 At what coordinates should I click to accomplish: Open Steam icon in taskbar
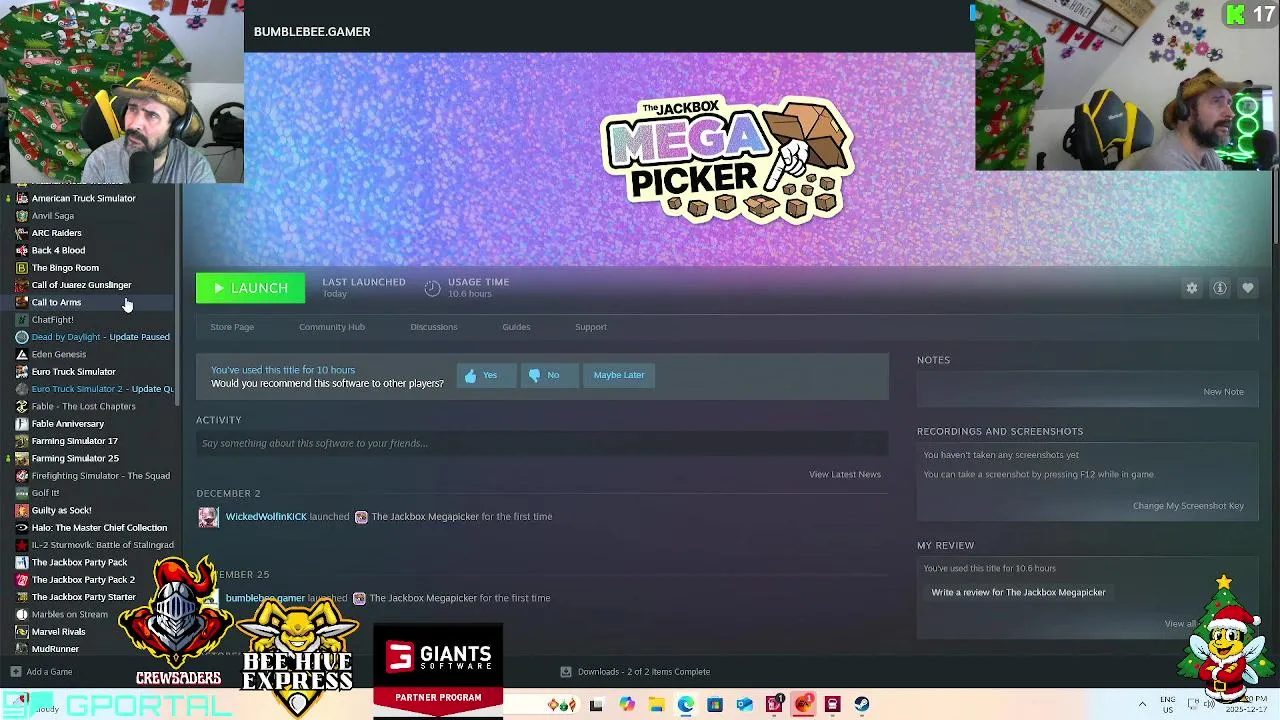[862, 705]
